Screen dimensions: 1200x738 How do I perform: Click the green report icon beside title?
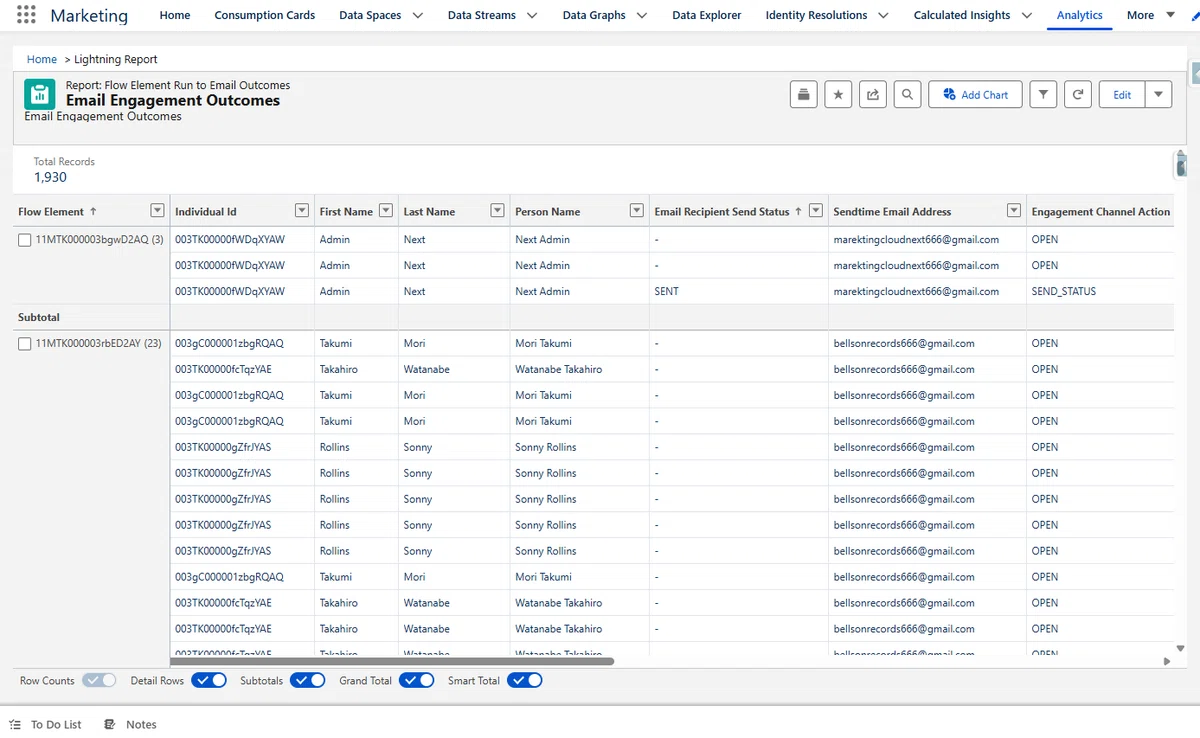[x=40, y=95]
